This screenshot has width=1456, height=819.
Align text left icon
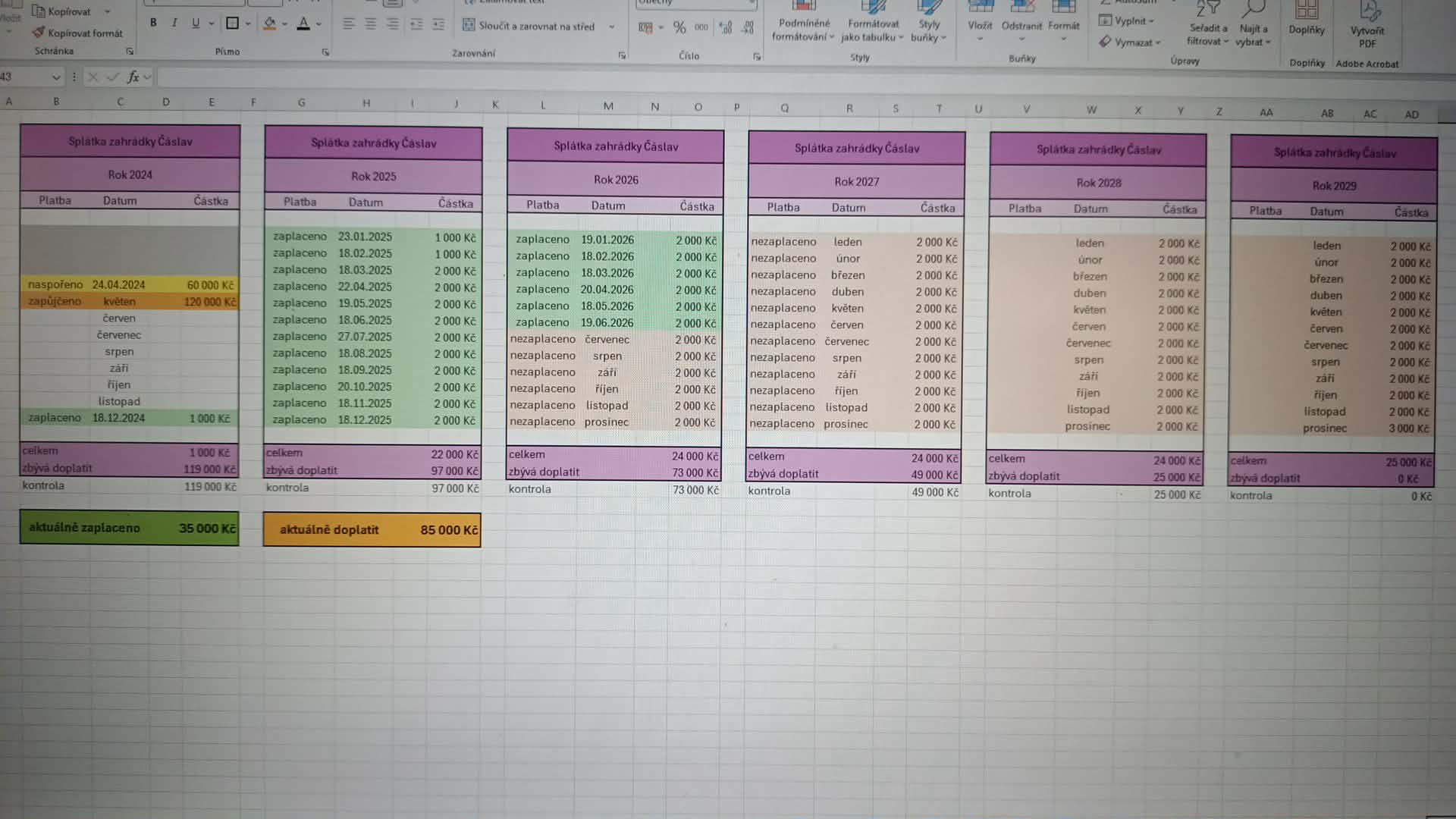point(349,24)
